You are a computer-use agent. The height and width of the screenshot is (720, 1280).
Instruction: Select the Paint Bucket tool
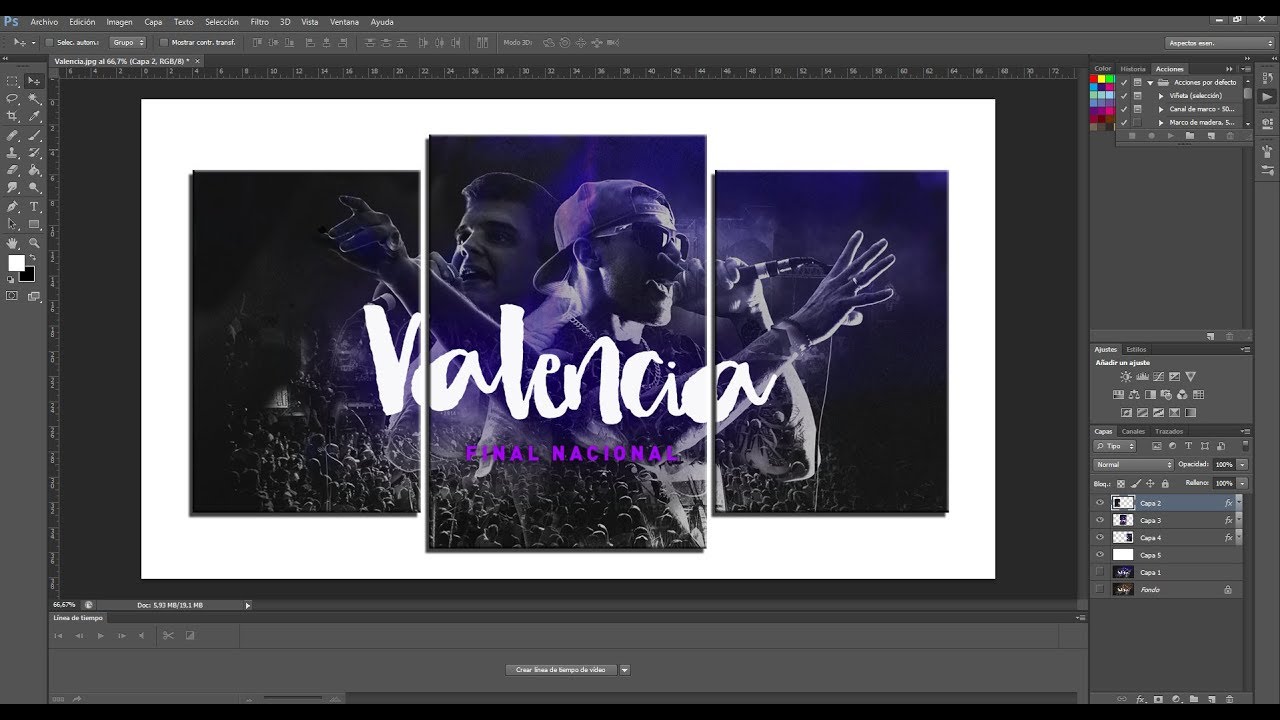[34, 169]
